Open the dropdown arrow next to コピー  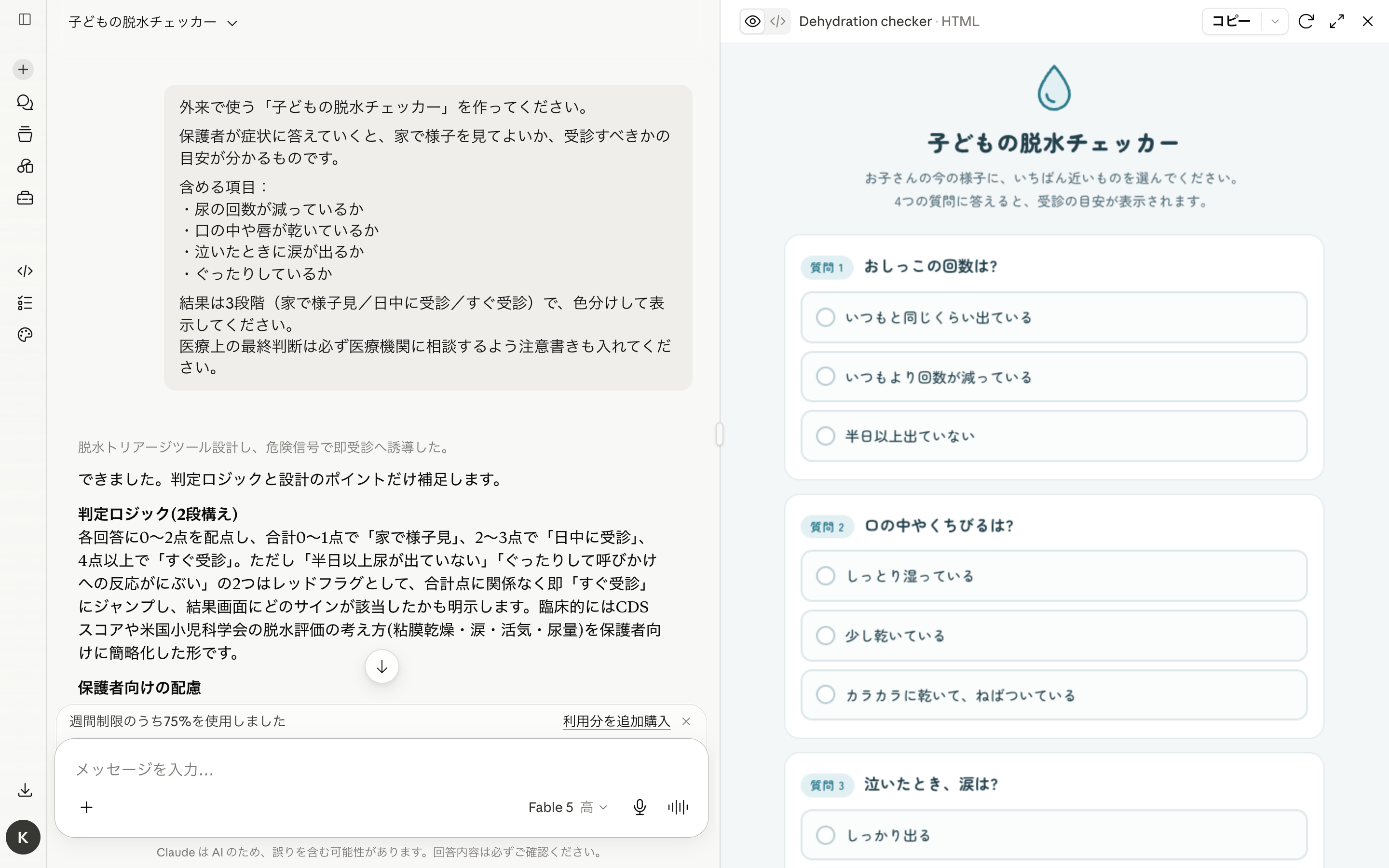(x=1275, y=22)
